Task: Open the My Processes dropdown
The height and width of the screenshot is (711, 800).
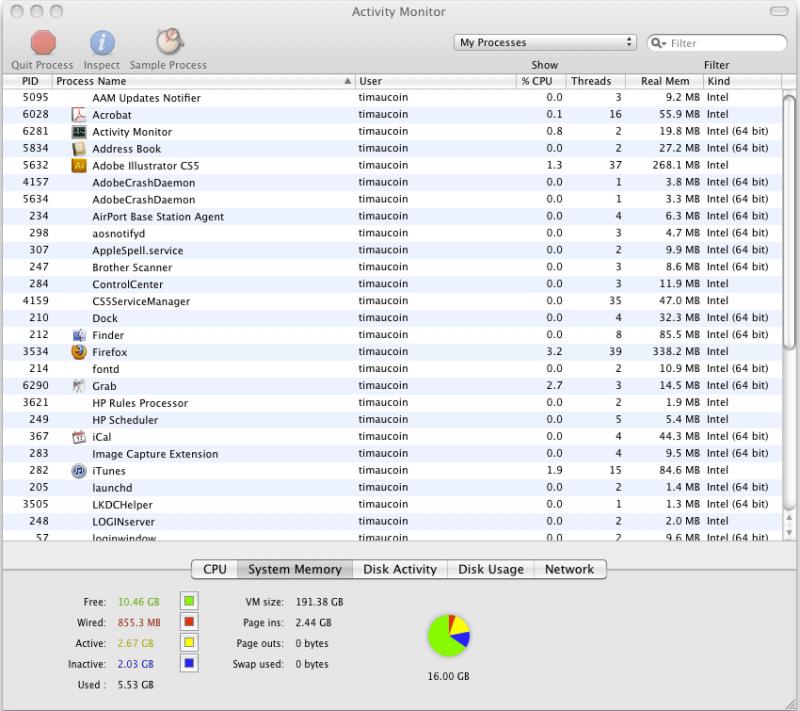Action: click(545, 42)
